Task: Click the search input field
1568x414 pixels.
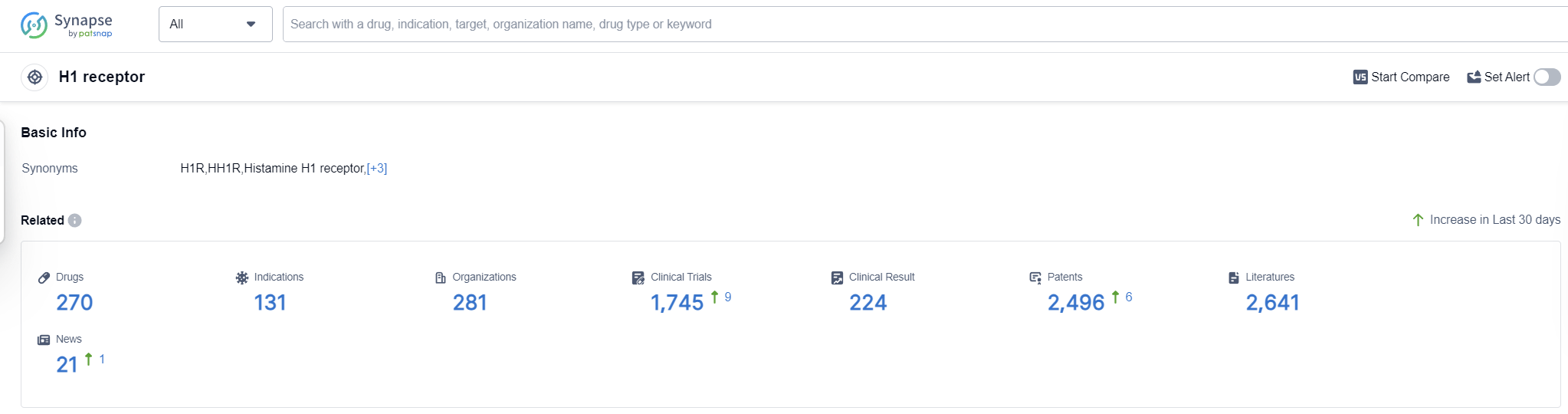Action: [920, 25]
